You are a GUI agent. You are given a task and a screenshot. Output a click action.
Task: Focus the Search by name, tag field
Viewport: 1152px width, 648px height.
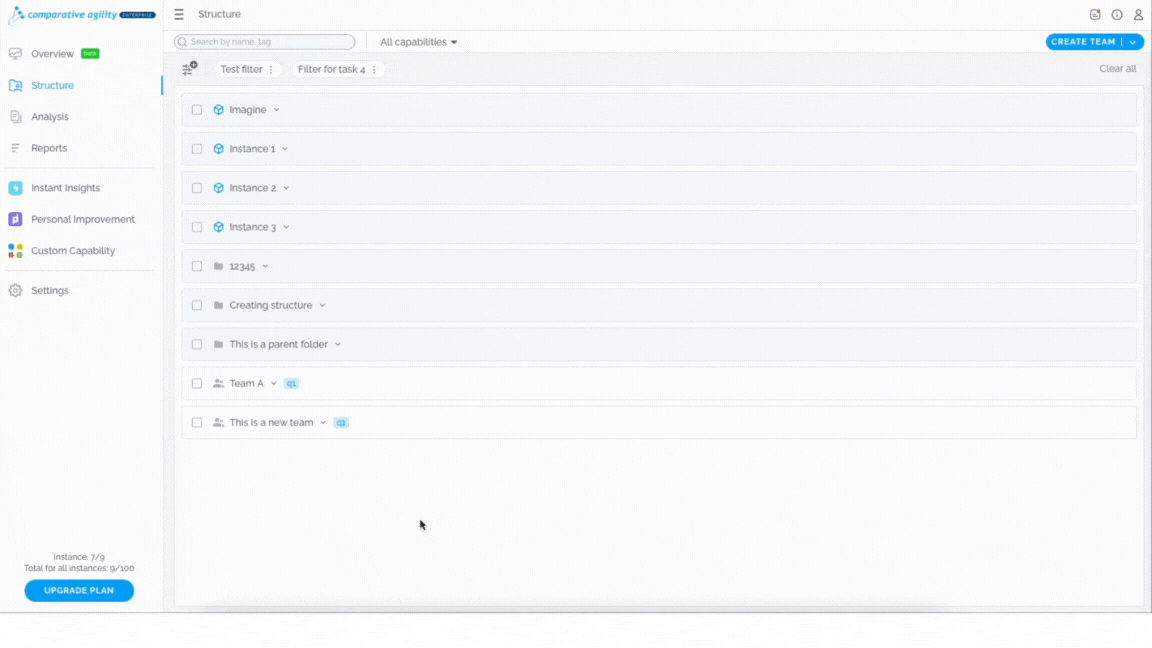coord(264,42)
